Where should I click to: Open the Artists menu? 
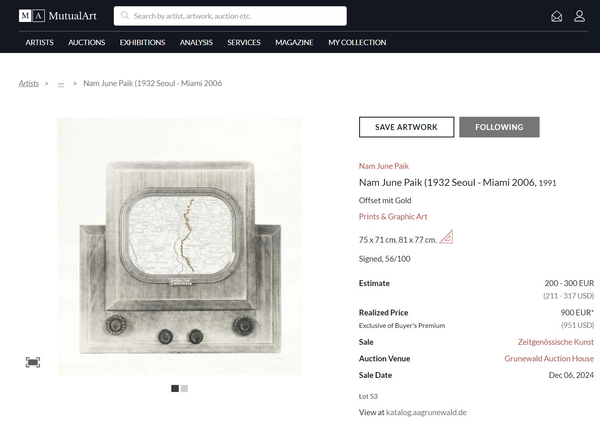pyautogui.click(x=40, y=42)
